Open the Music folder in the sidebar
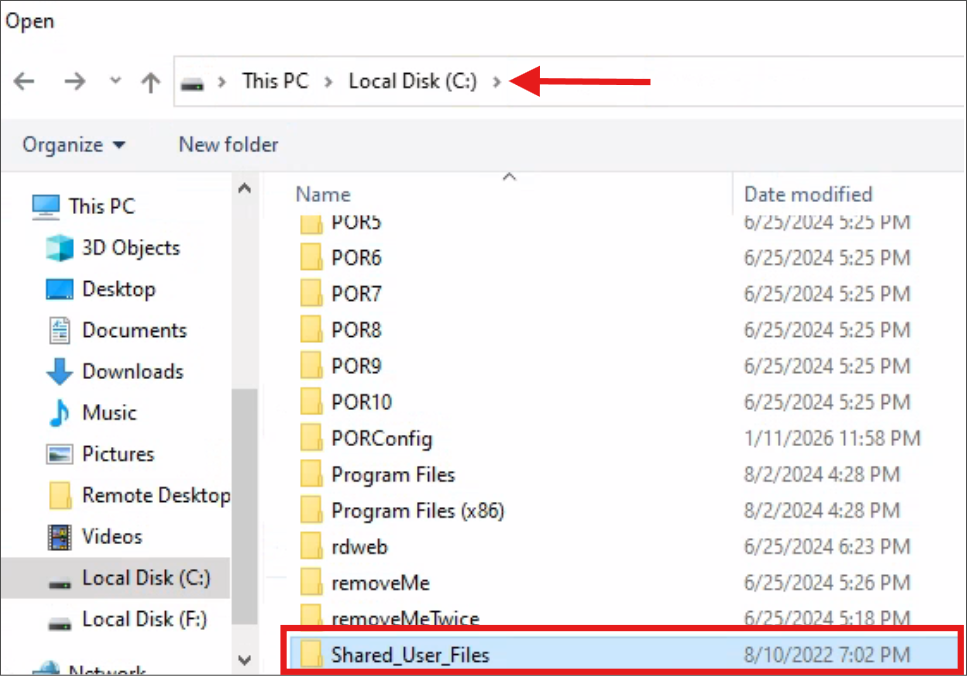This screenshot has height=676, width=967. 109,412
